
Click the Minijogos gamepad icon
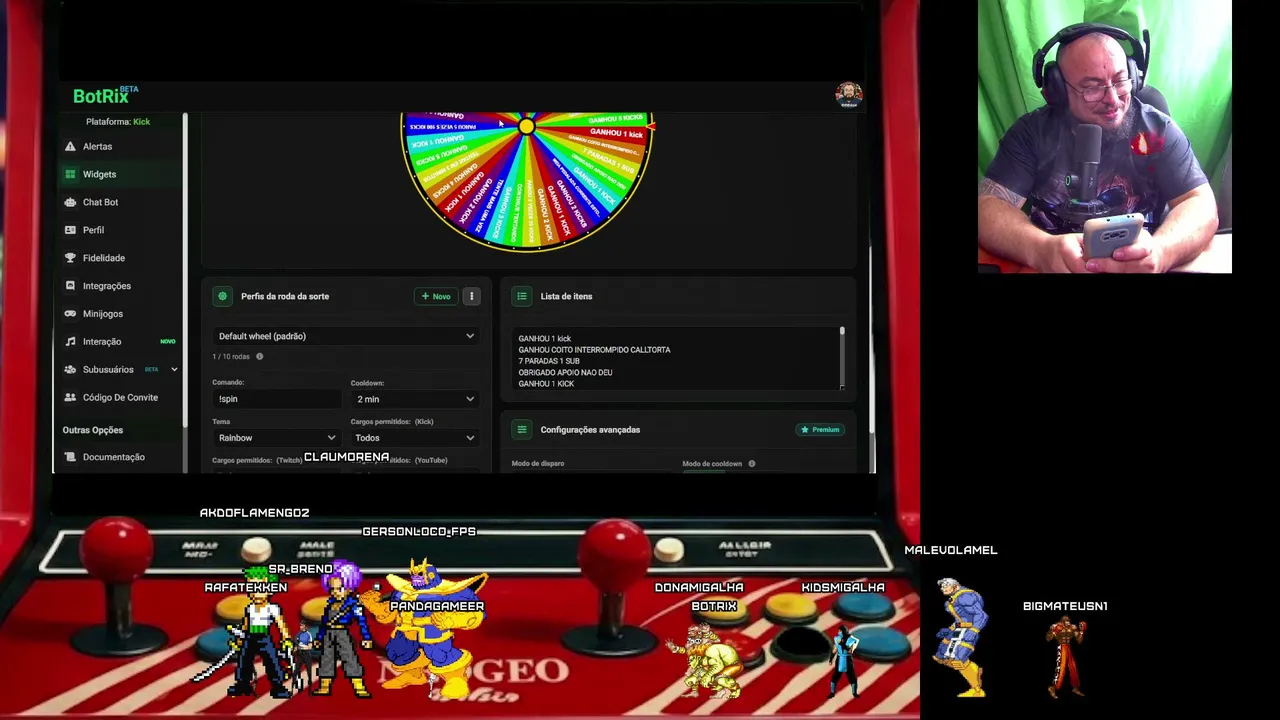coord(70,314)
